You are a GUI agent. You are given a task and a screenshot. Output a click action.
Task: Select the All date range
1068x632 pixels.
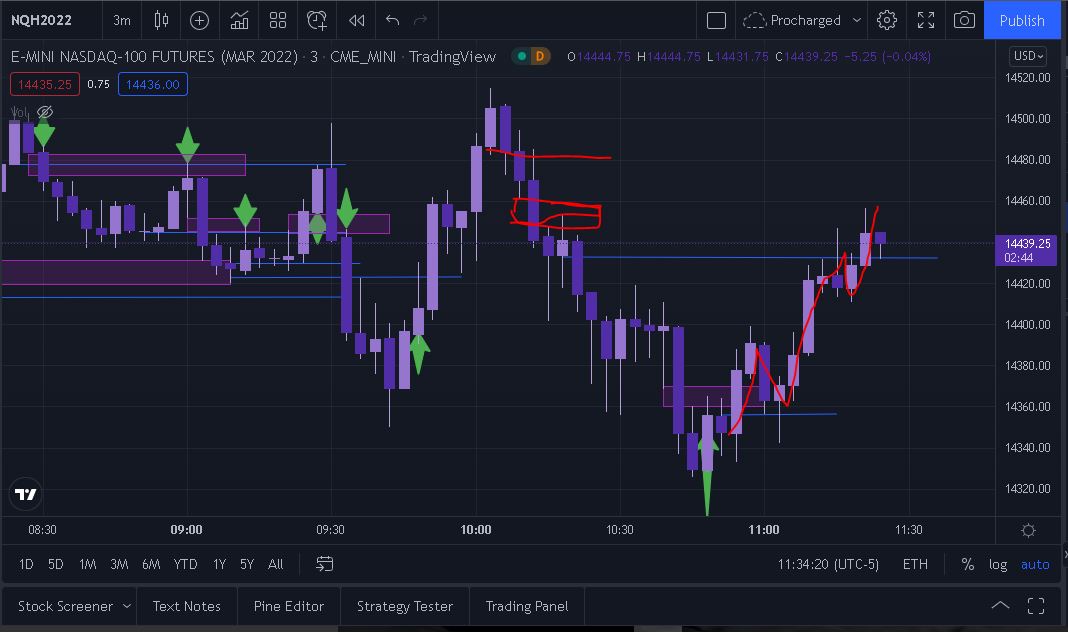(x=275, y=564)
